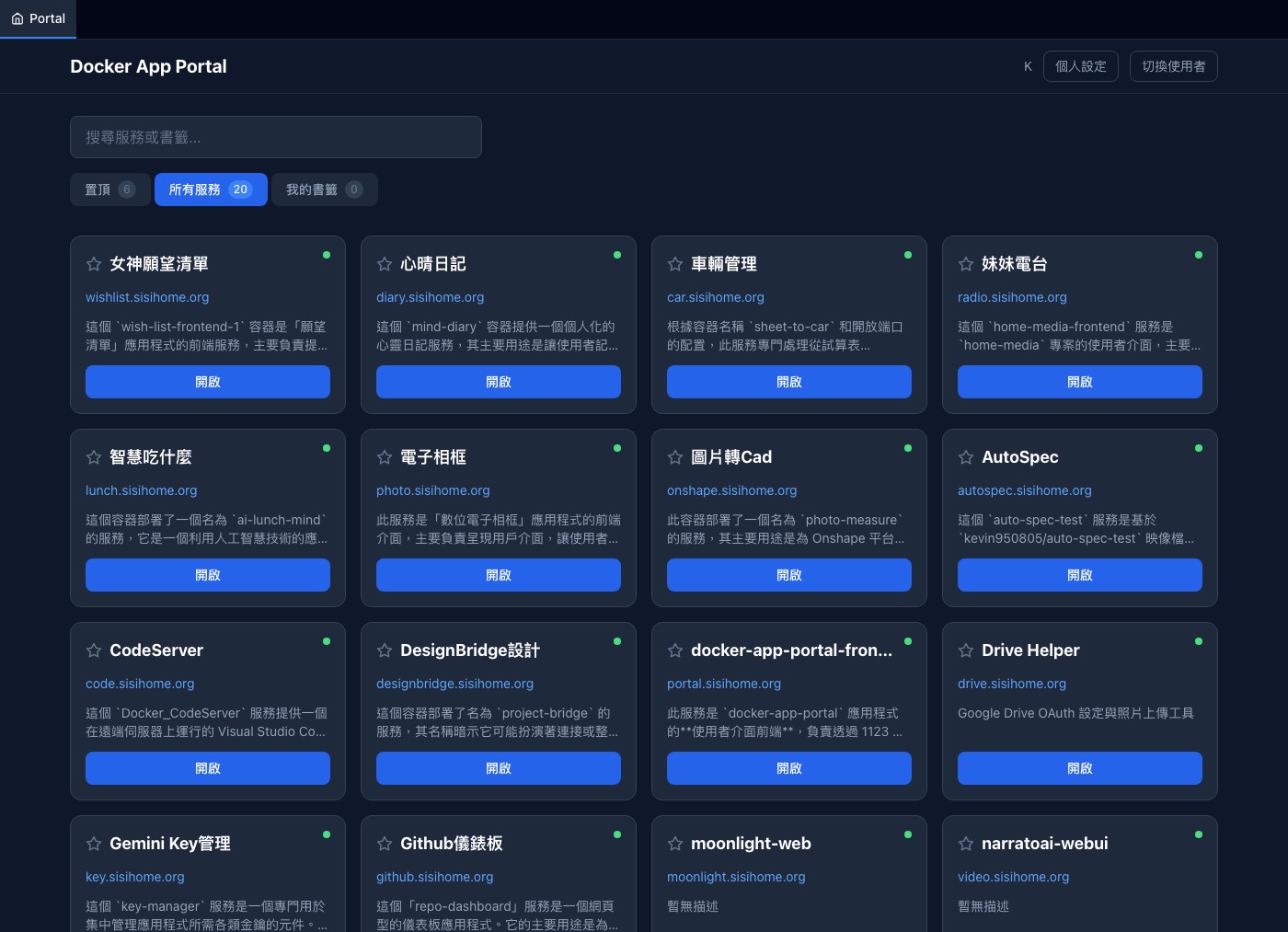The width and height of the screenshot is (1288, 932).
Task: Open 智慧吃什麼 using its 開啟 button
Action: (x=208, y=575)
